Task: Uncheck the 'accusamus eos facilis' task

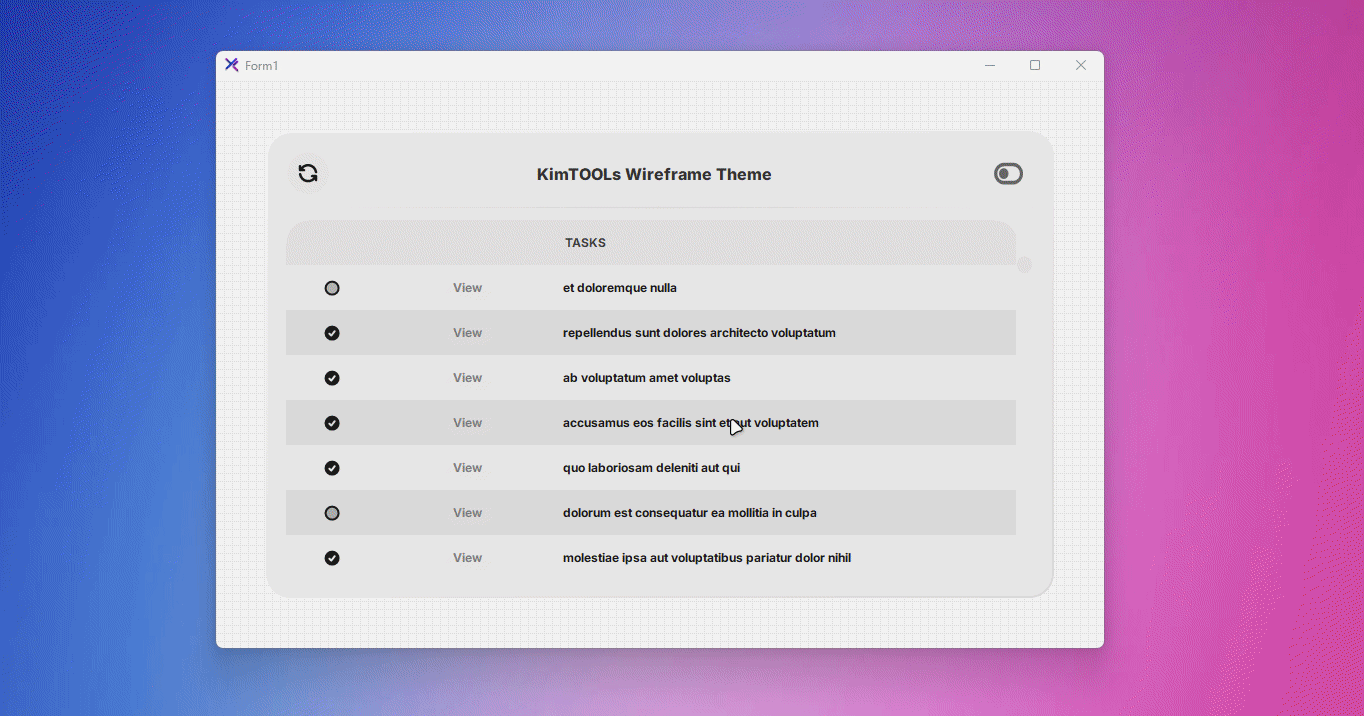Action: [332, 423]
